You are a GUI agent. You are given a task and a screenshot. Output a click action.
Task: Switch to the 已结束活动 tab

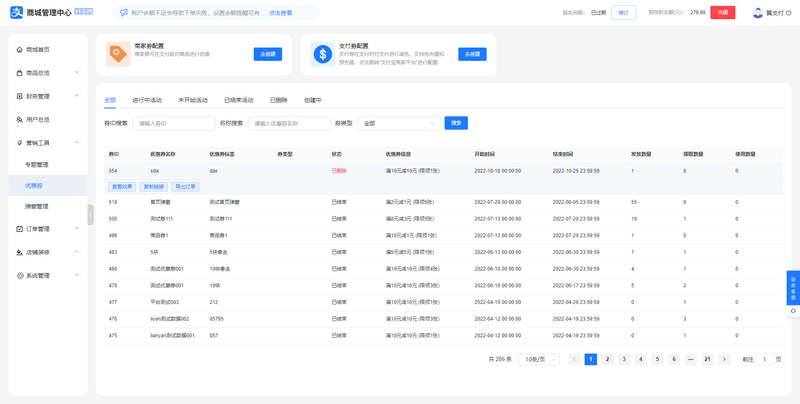[x=239, y=100]
